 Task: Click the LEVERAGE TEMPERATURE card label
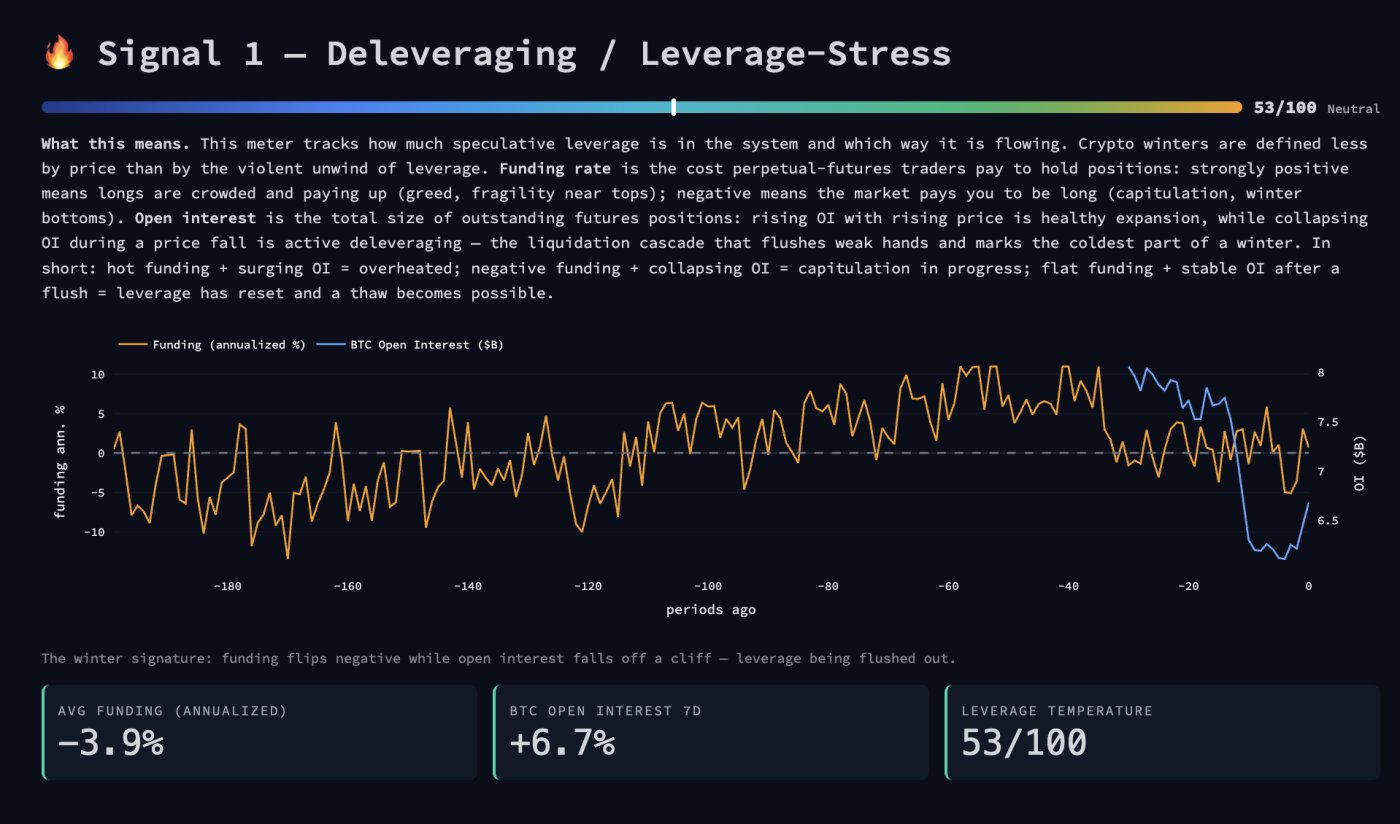[1057, 711]
